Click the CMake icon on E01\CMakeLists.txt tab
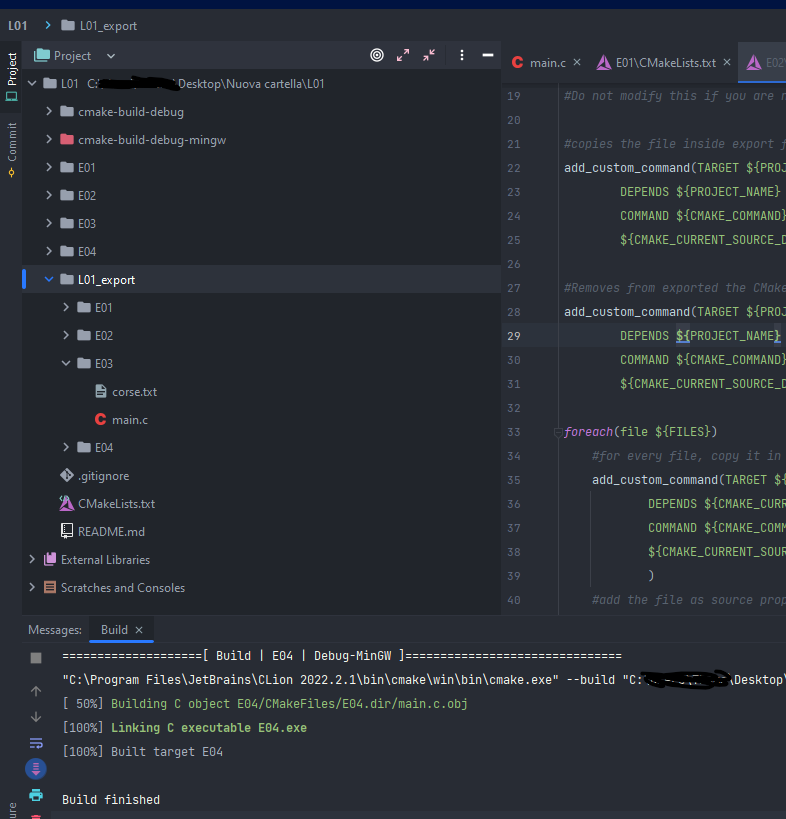The height and width of the screenshot is (819, 786). coord(604,63)
